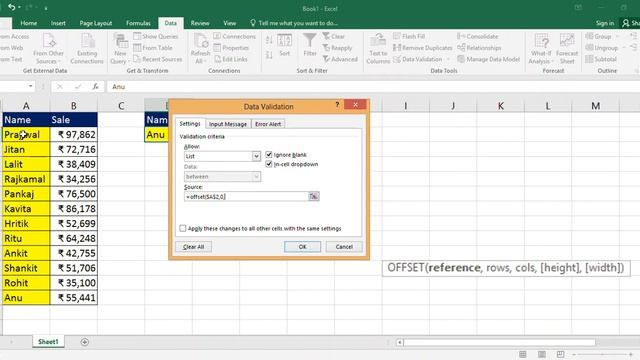This screenshot has height=360, width=640.
Task: Click the Insert Function fx icon
Action: tap(95, 87)
